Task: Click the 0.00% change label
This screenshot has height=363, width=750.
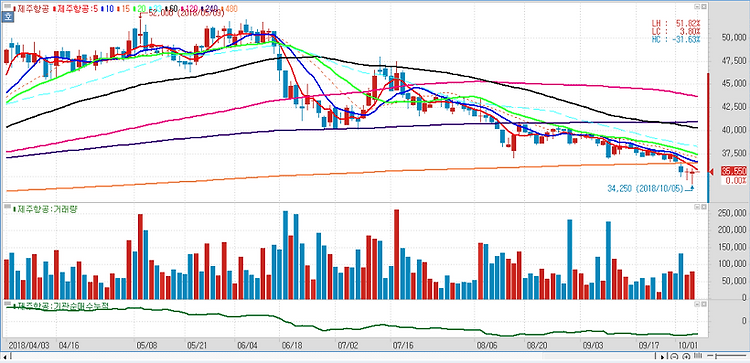Action: (x=736, y=181)
